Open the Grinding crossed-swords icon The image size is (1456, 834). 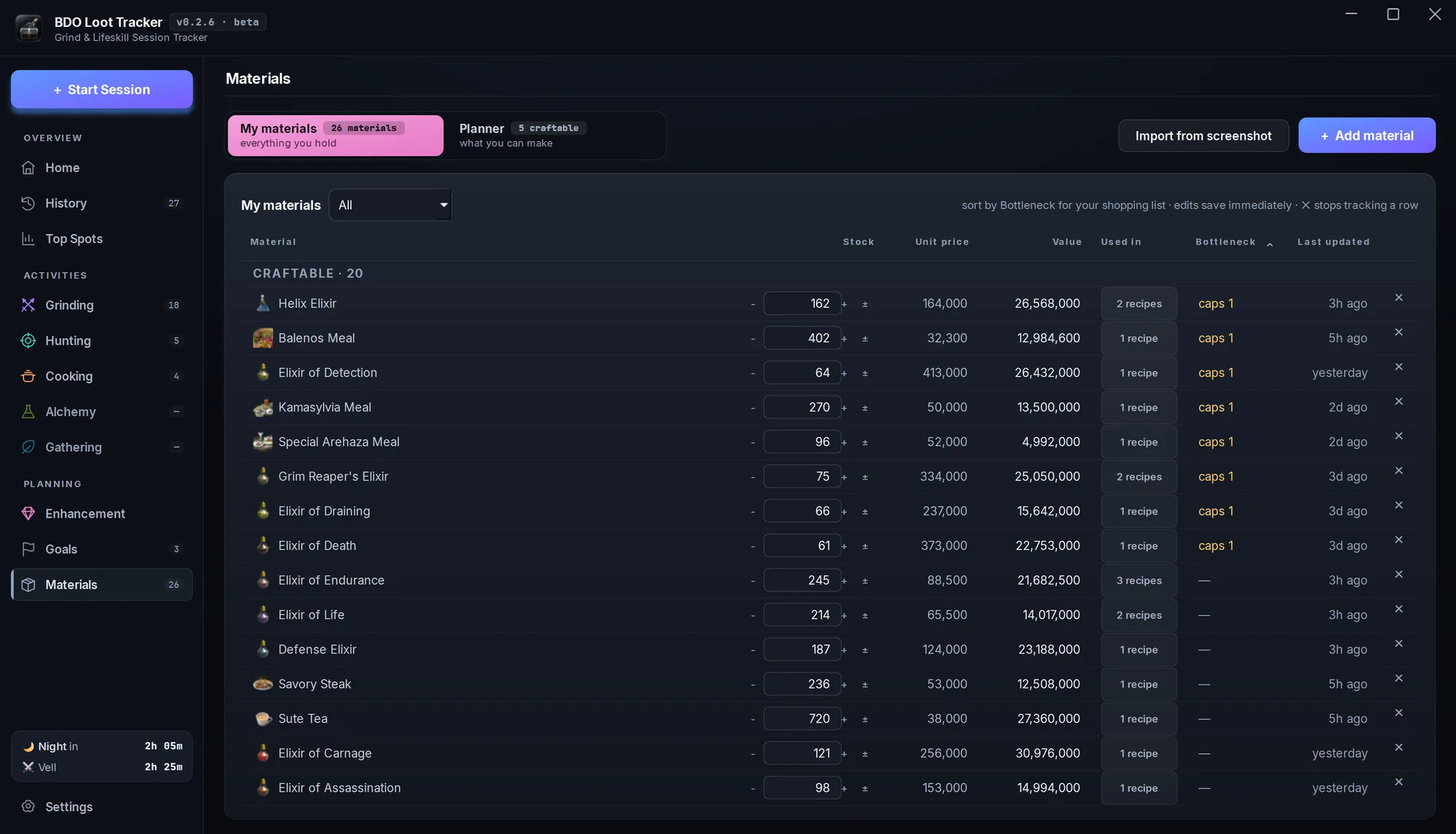(28, 305)
